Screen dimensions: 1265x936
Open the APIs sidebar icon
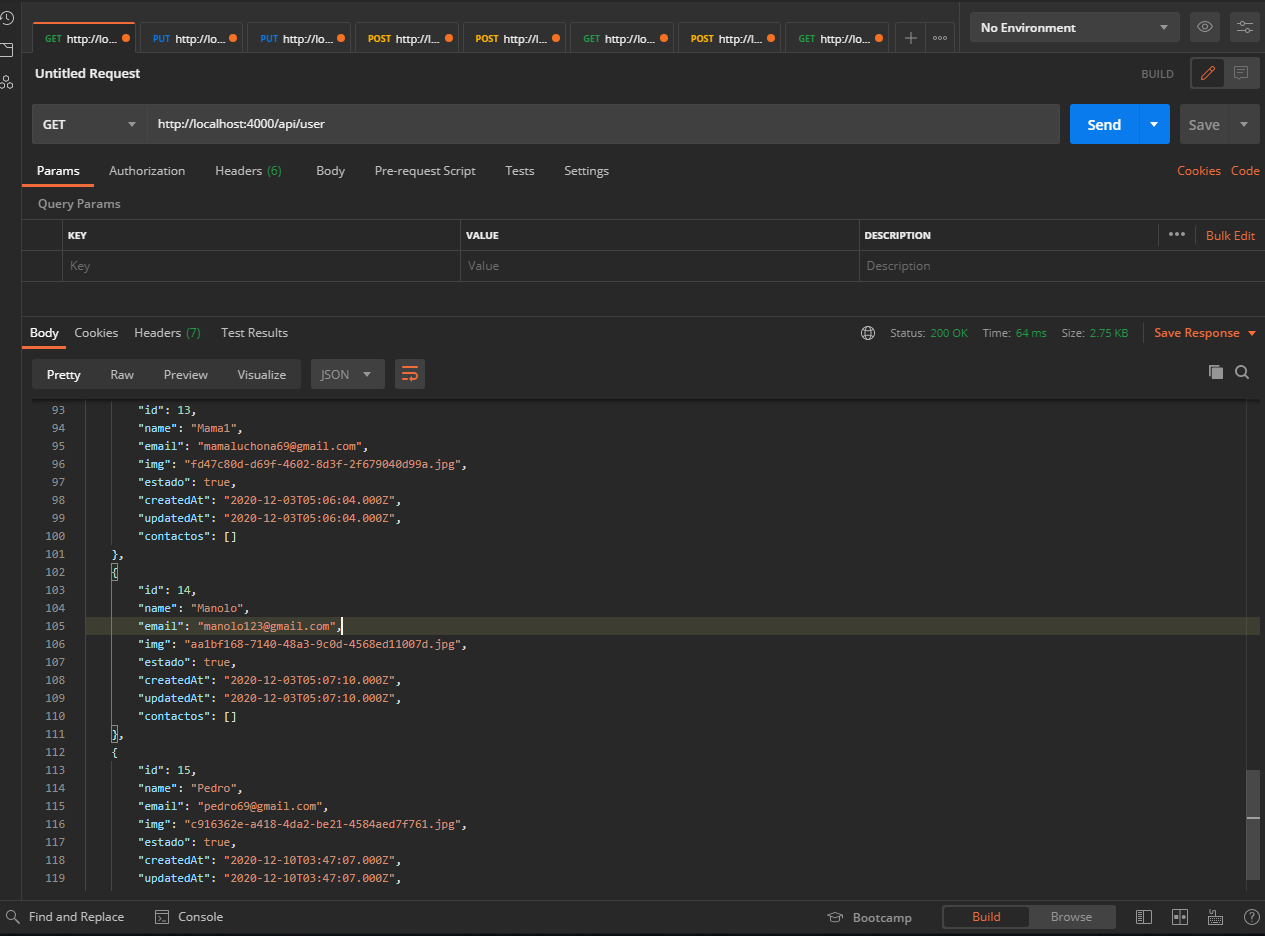point(7,81)
